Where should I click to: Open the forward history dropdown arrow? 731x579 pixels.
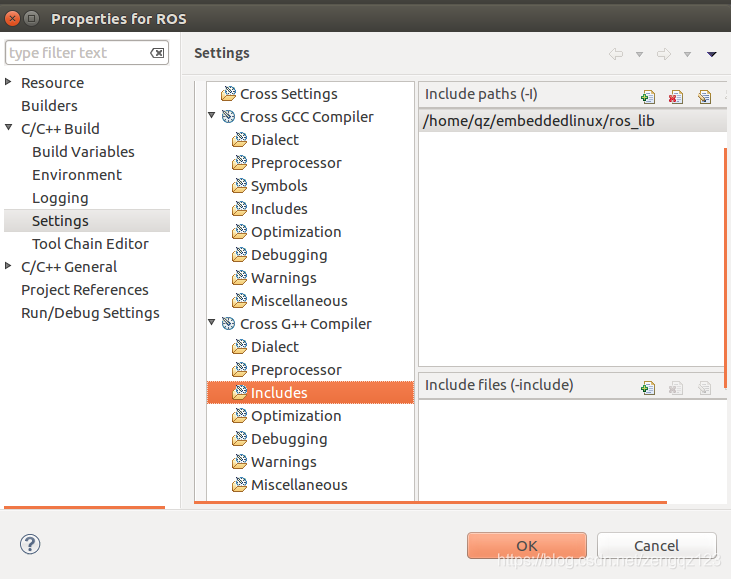(687, 55)
